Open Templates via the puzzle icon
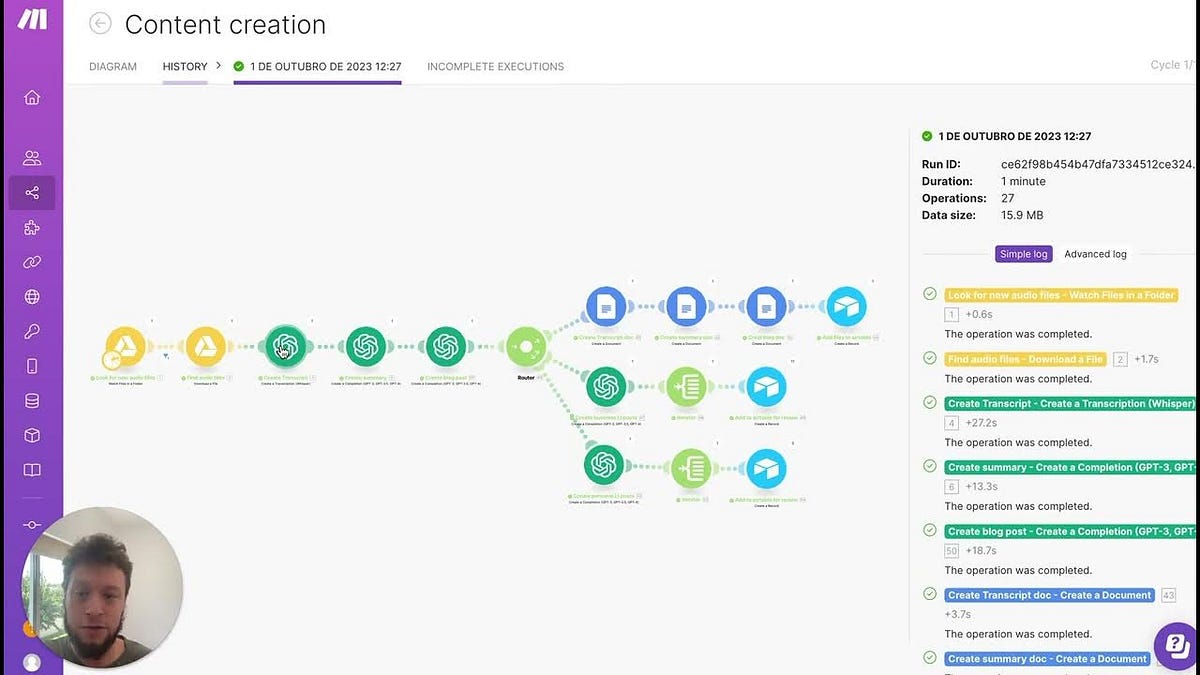 pyautogui.click(x=32, y=228)
